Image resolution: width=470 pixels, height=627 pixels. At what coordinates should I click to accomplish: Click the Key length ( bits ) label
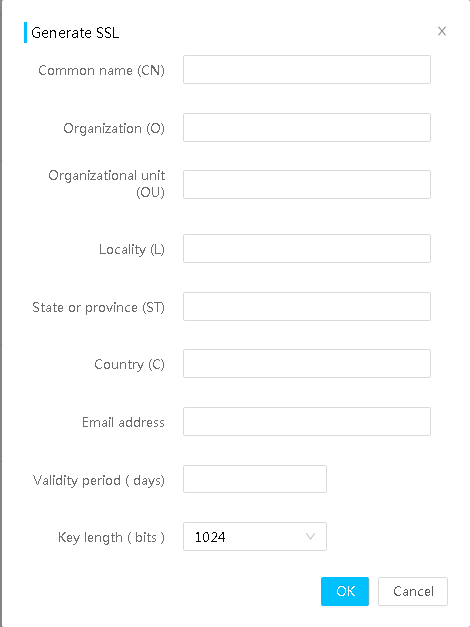tap(111, 537)
